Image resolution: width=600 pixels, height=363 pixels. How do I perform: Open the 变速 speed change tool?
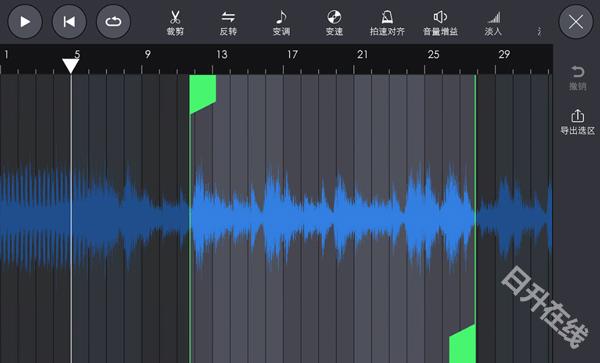click(x=334, y=23)
